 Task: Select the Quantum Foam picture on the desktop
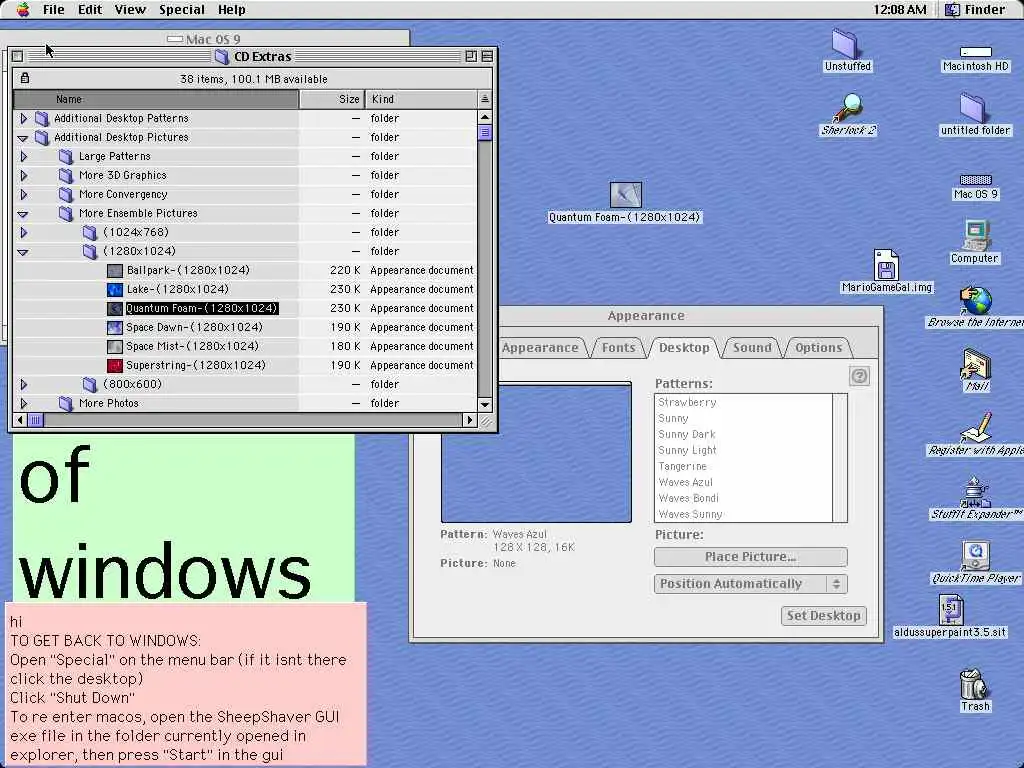625,195
